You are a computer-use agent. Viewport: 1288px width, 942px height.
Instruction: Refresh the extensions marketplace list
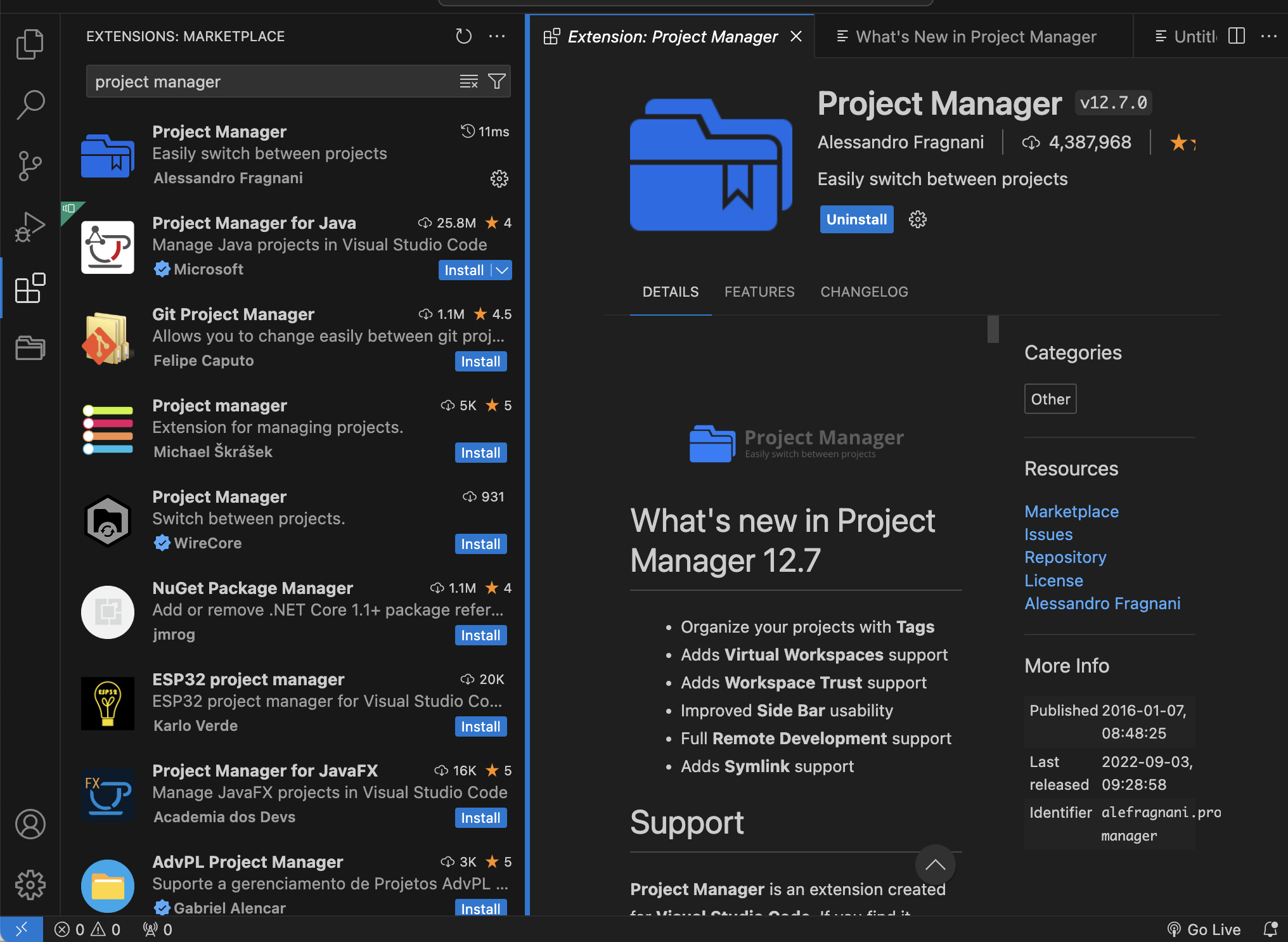[x=463, y=36]
